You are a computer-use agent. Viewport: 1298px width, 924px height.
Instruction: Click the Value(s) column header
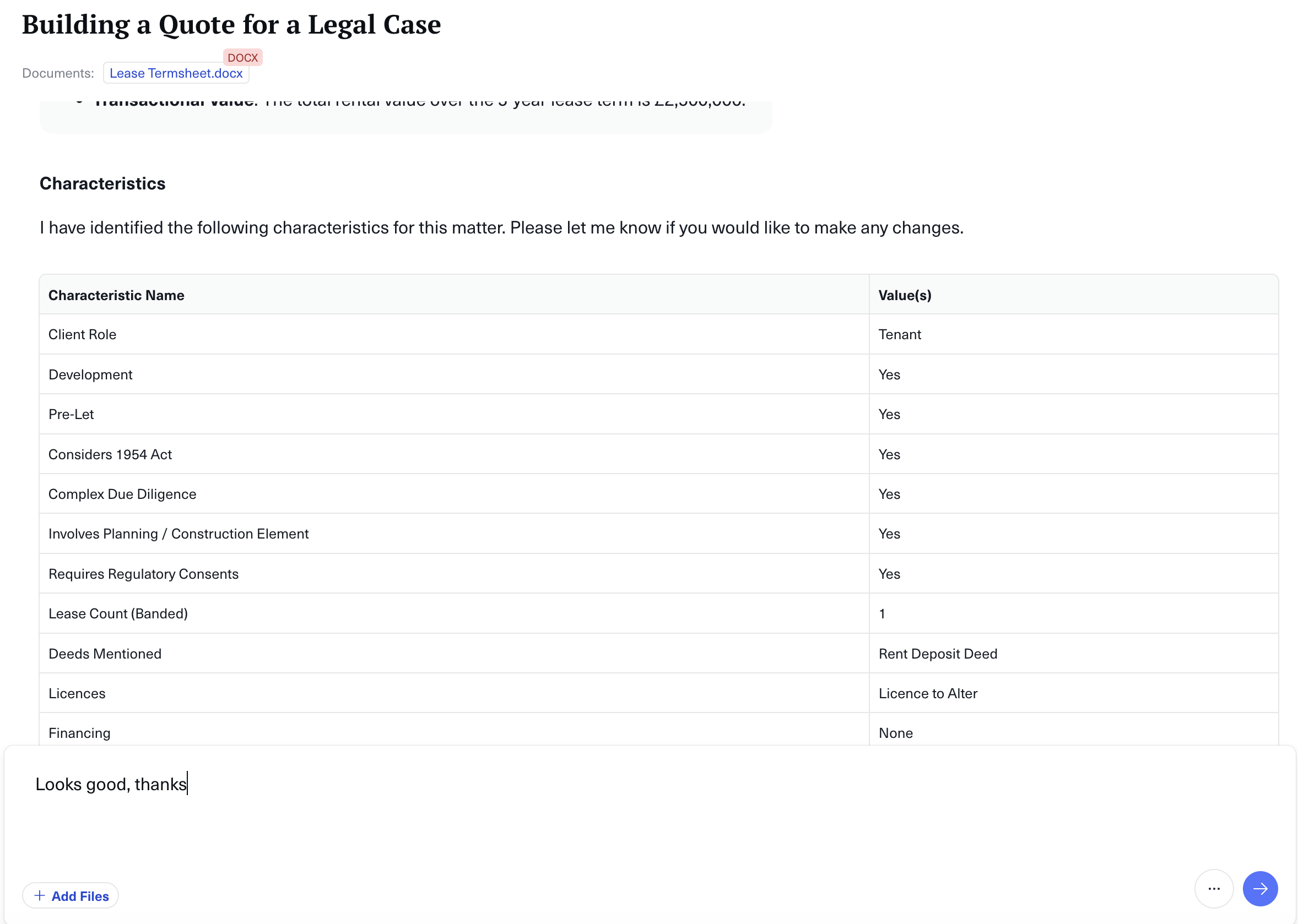(904, 295)
